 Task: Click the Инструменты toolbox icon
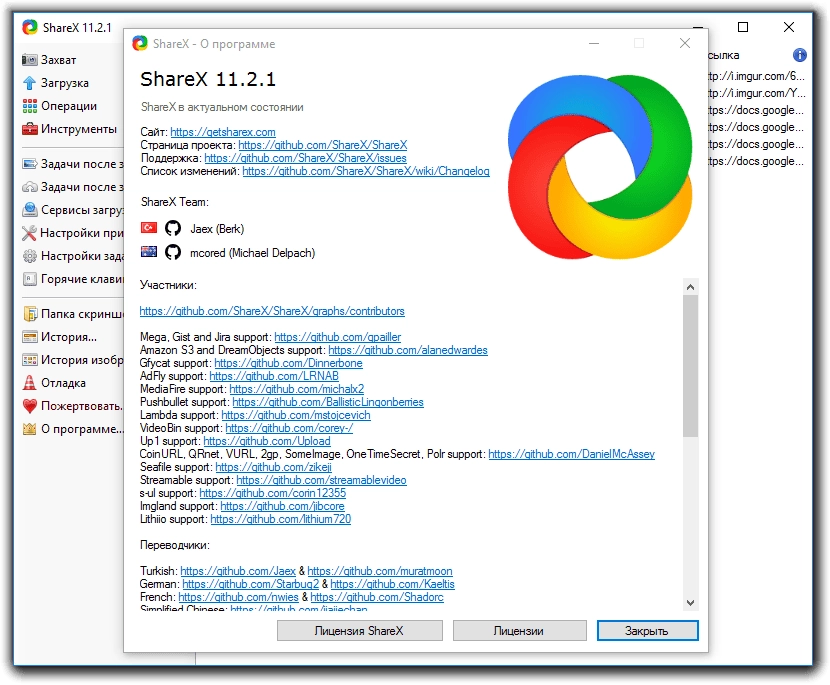coord(30,129)
